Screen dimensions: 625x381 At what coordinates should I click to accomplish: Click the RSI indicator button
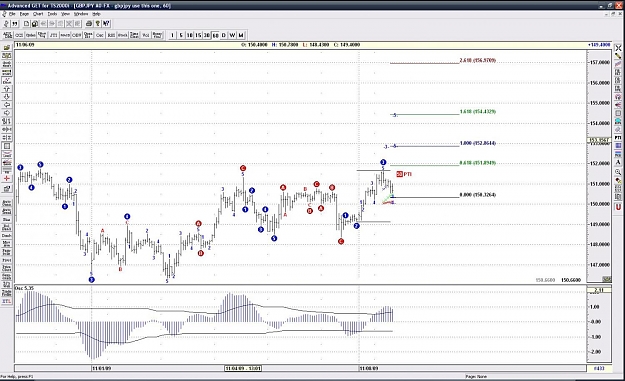[111, 35]
